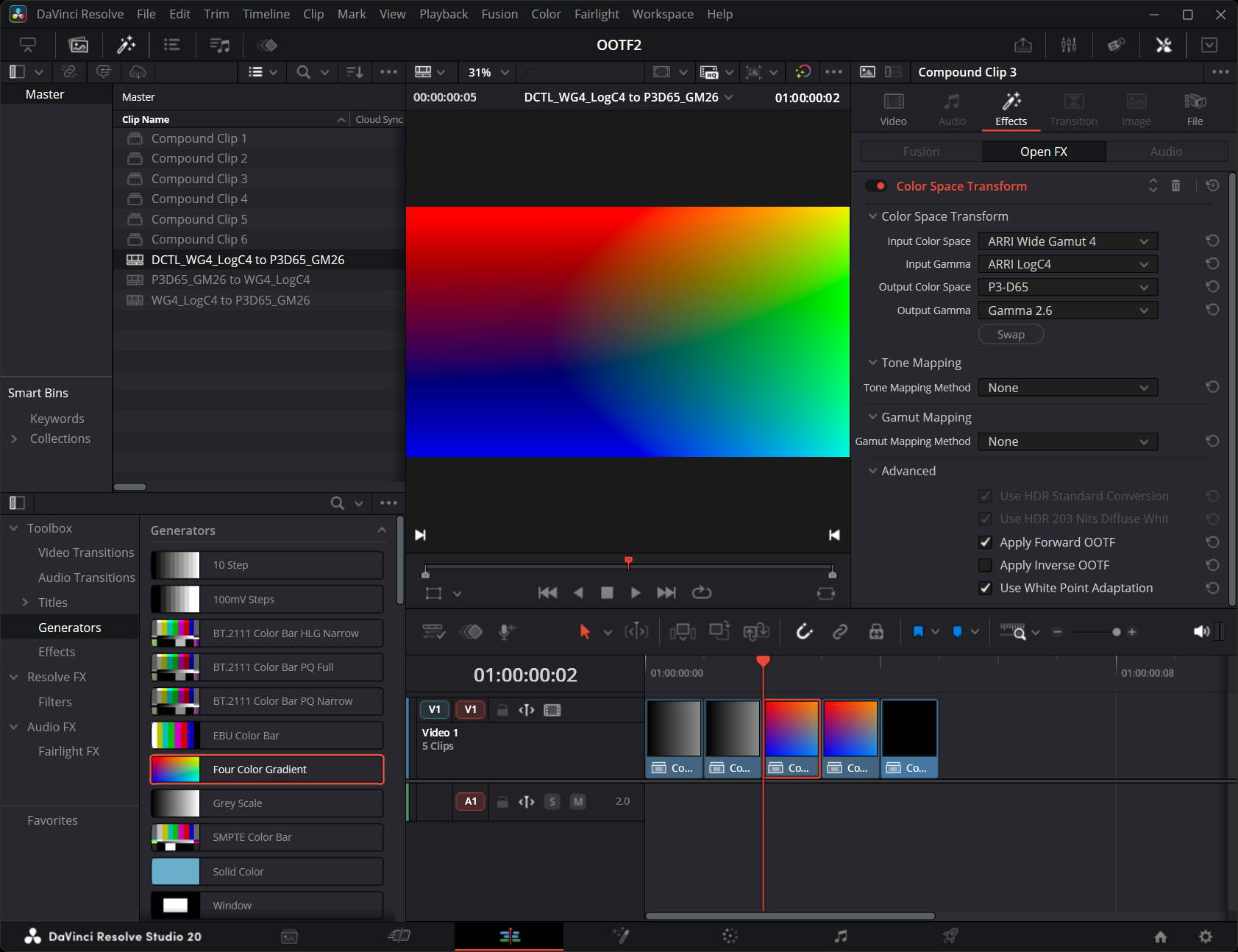Image resolution: width=1238 pixels, height=952 pixels.
Task: Open the Quick Export icon
Action: click(x=1023, y=46)
